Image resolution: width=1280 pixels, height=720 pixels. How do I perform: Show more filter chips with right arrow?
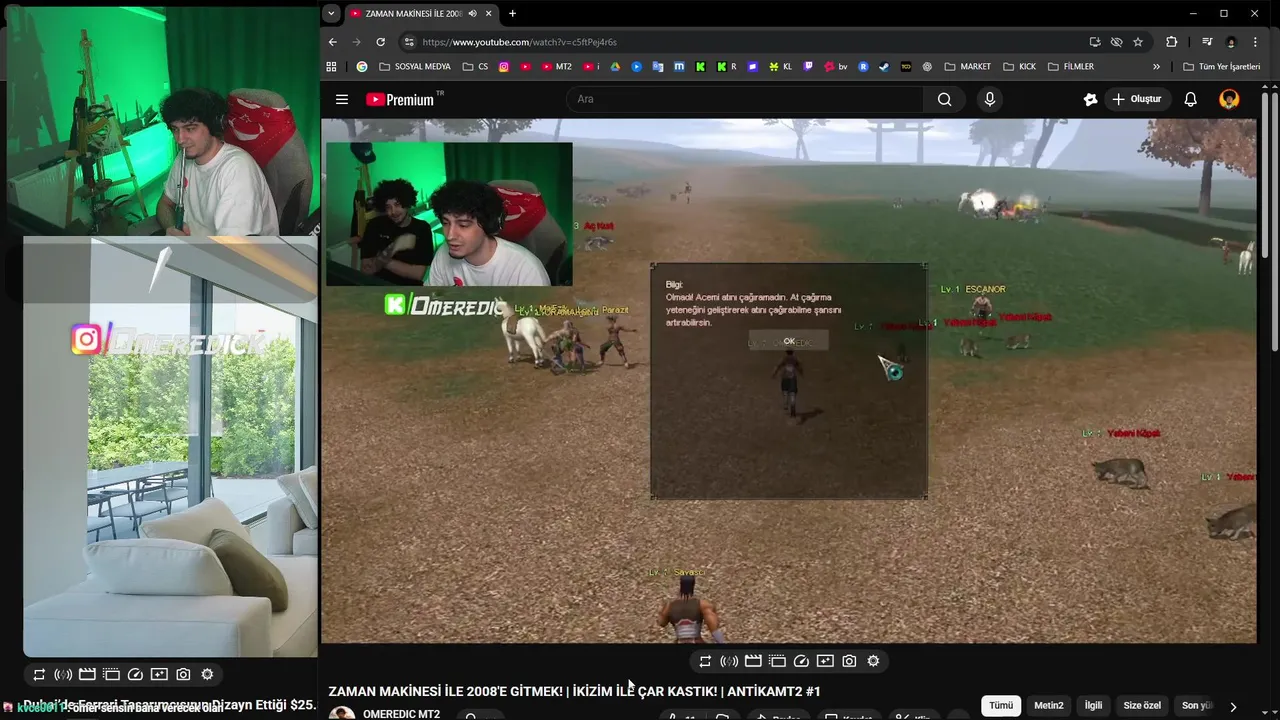coord(1232,706)
